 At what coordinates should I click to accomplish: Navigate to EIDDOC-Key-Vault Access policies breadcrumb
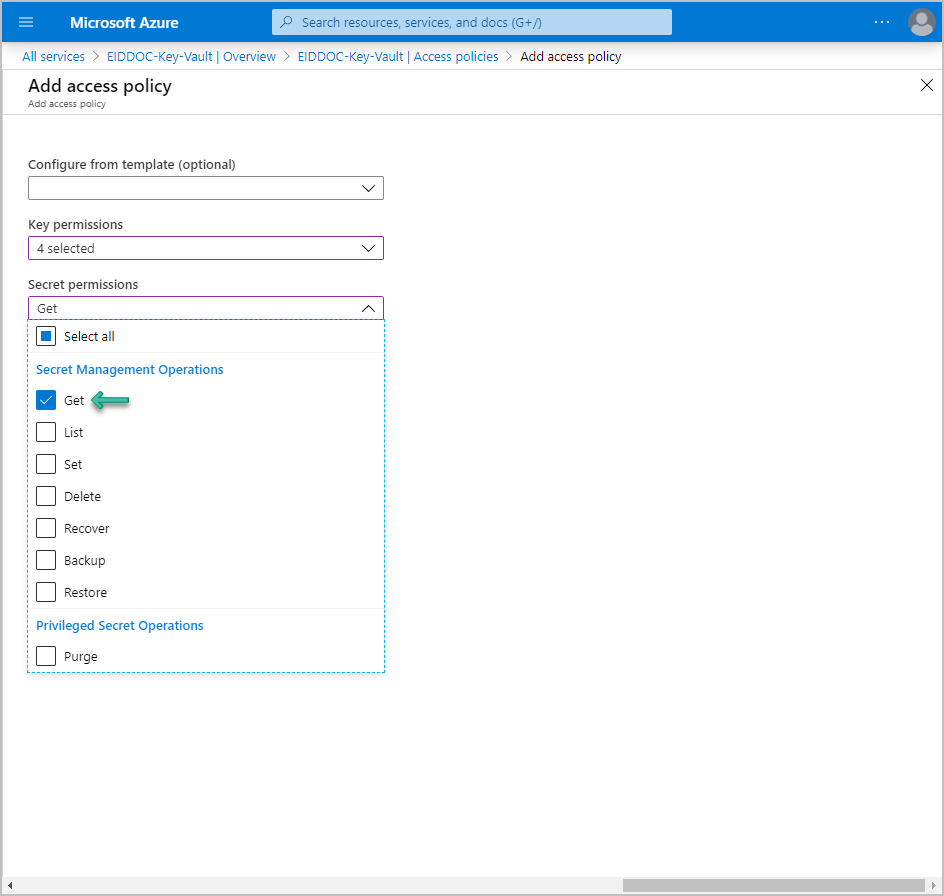pyautogui.click(x=398, y=57)
